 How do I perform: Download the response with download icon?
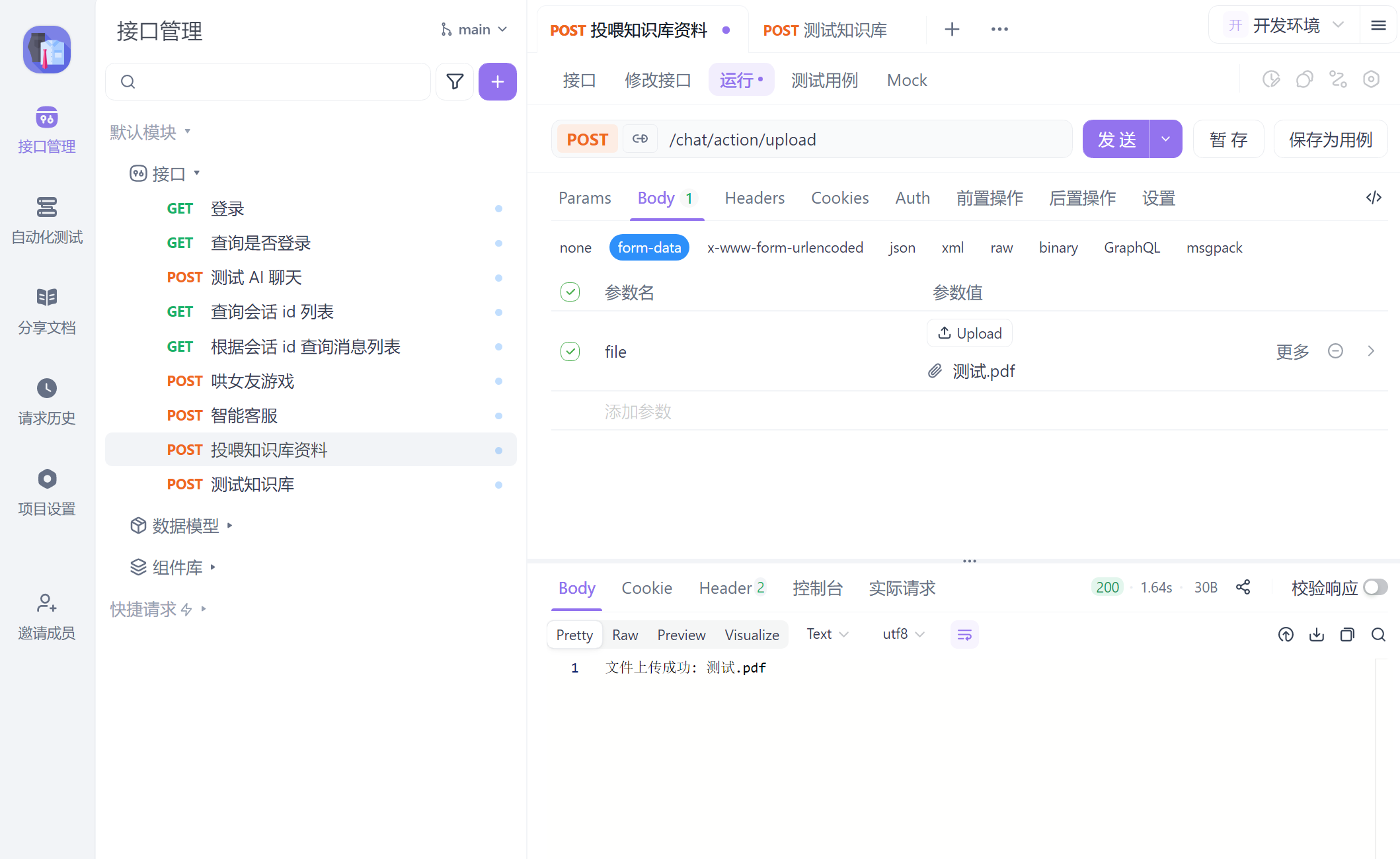pyautogui.click(x=1316, y=635)
